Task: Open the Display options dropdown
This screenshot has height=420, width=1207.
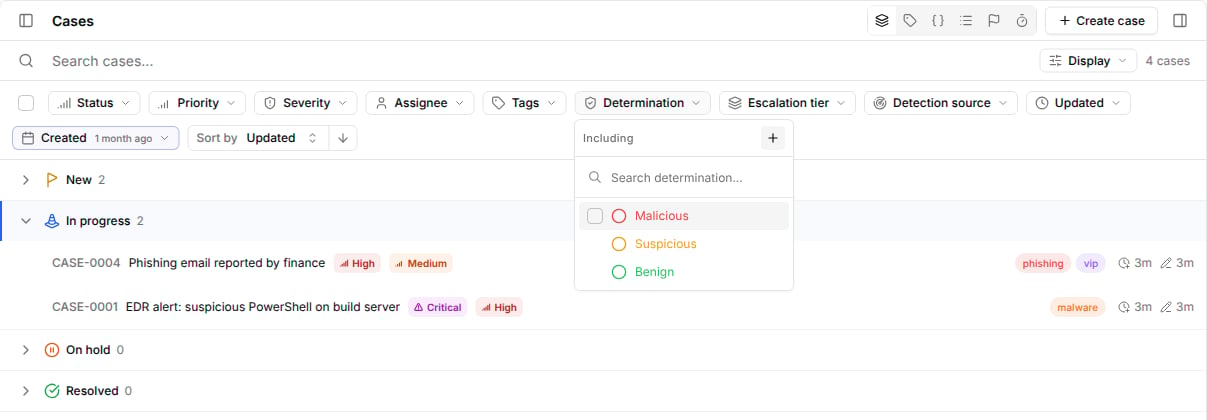Action: [x=1088, y=61]
